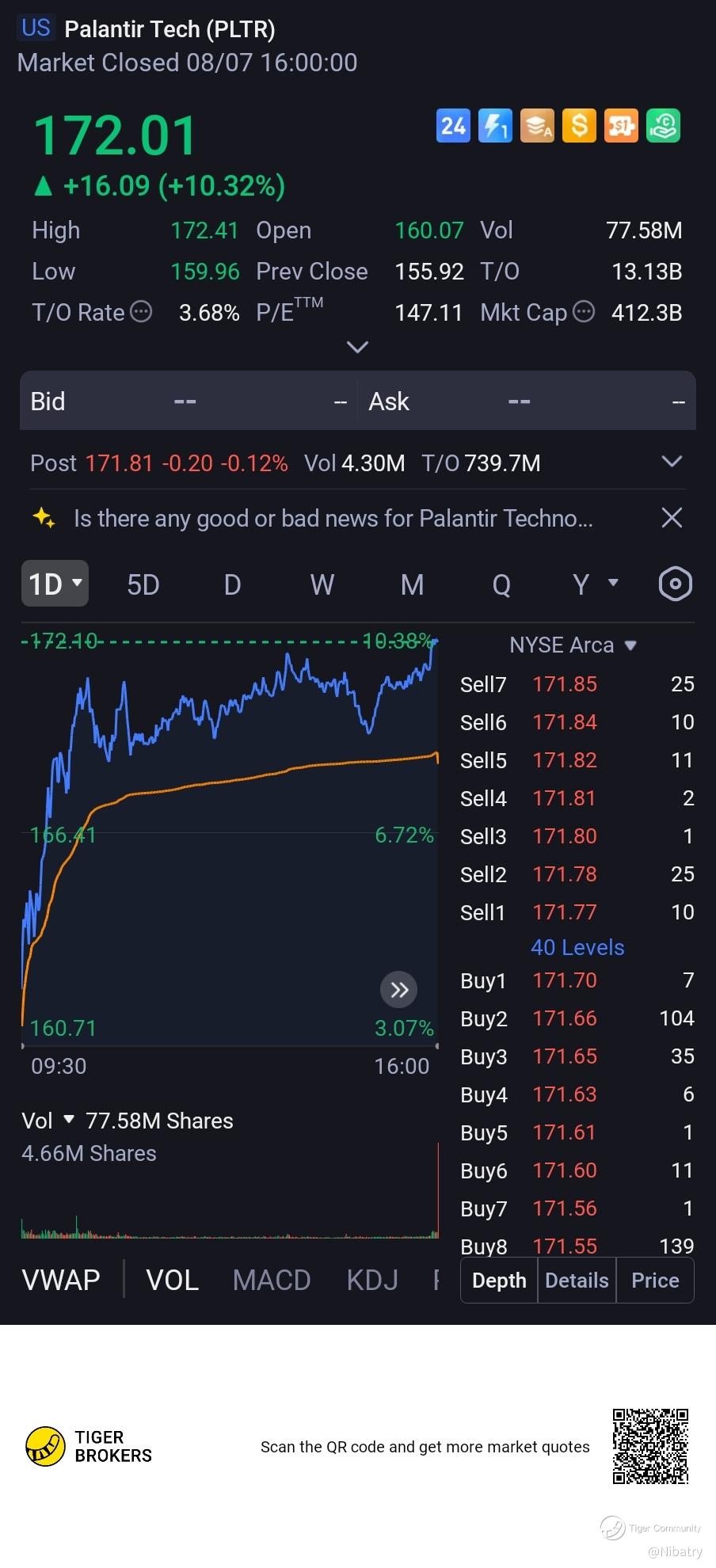The width and height of the screenshot is (716, 1568).
Task: Tap the lightning bolt icon
Action: click(x=495, y=126)
